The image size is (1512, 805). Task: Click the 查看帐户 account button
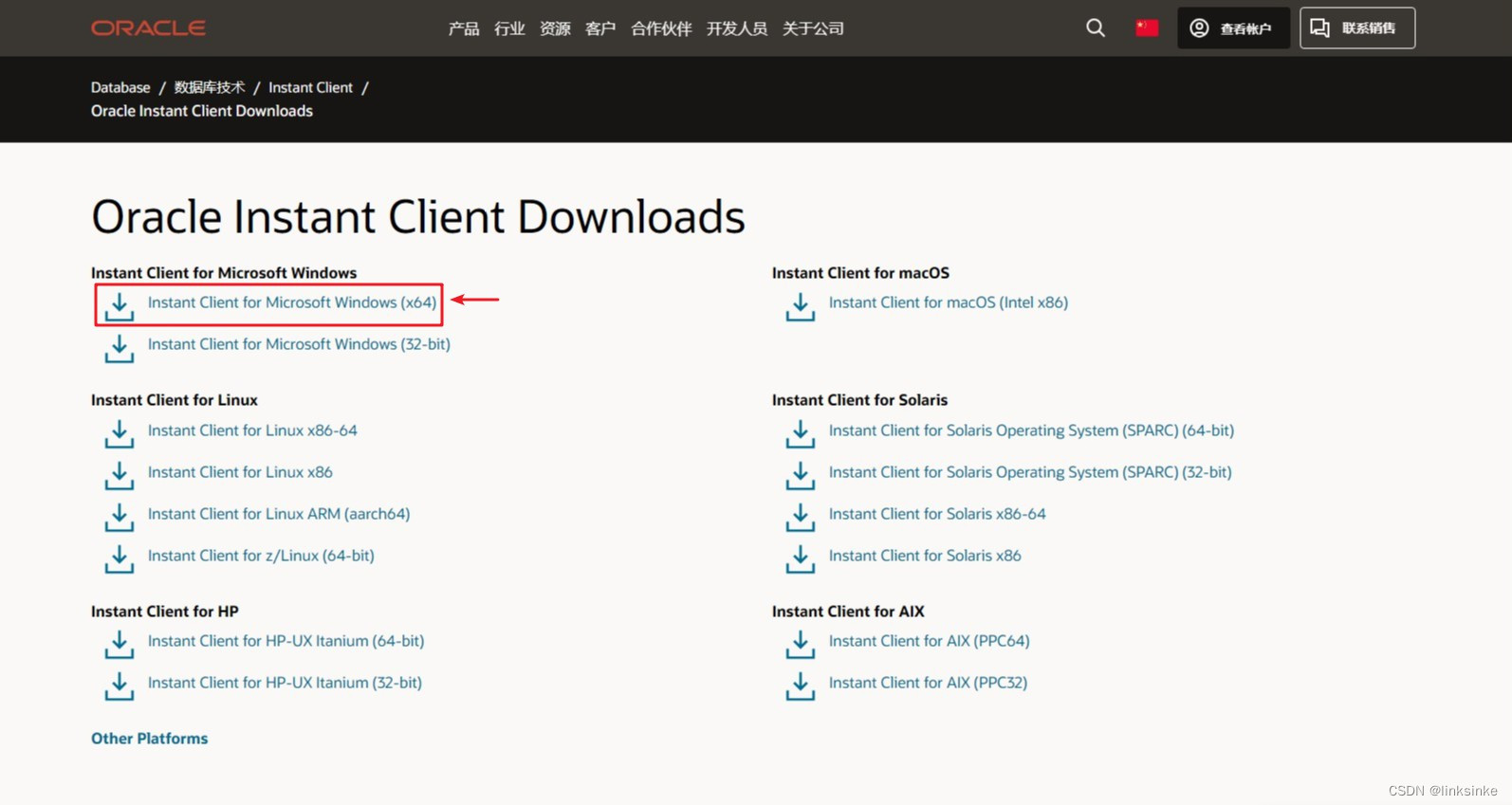click(1233, 27)
